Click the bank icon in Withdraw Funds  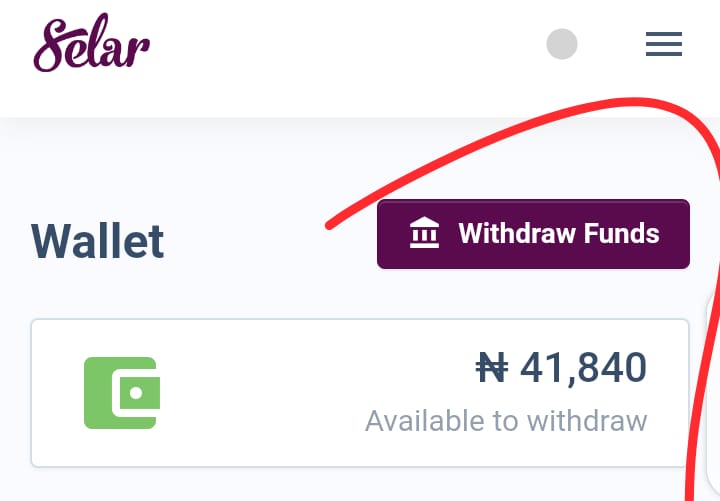424,234
